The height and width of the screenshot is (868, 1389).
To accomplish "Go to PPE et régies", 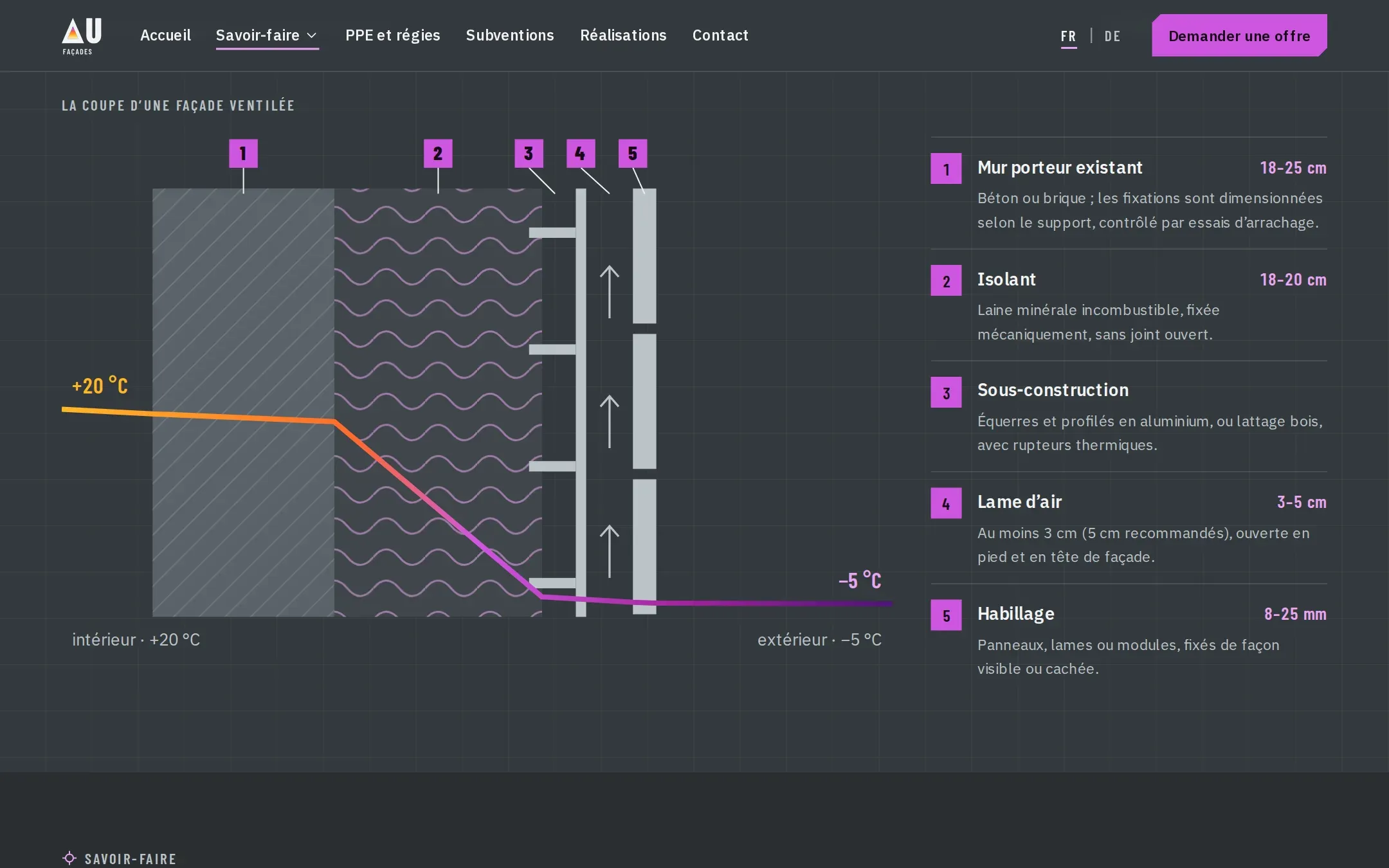I will 392,35.
